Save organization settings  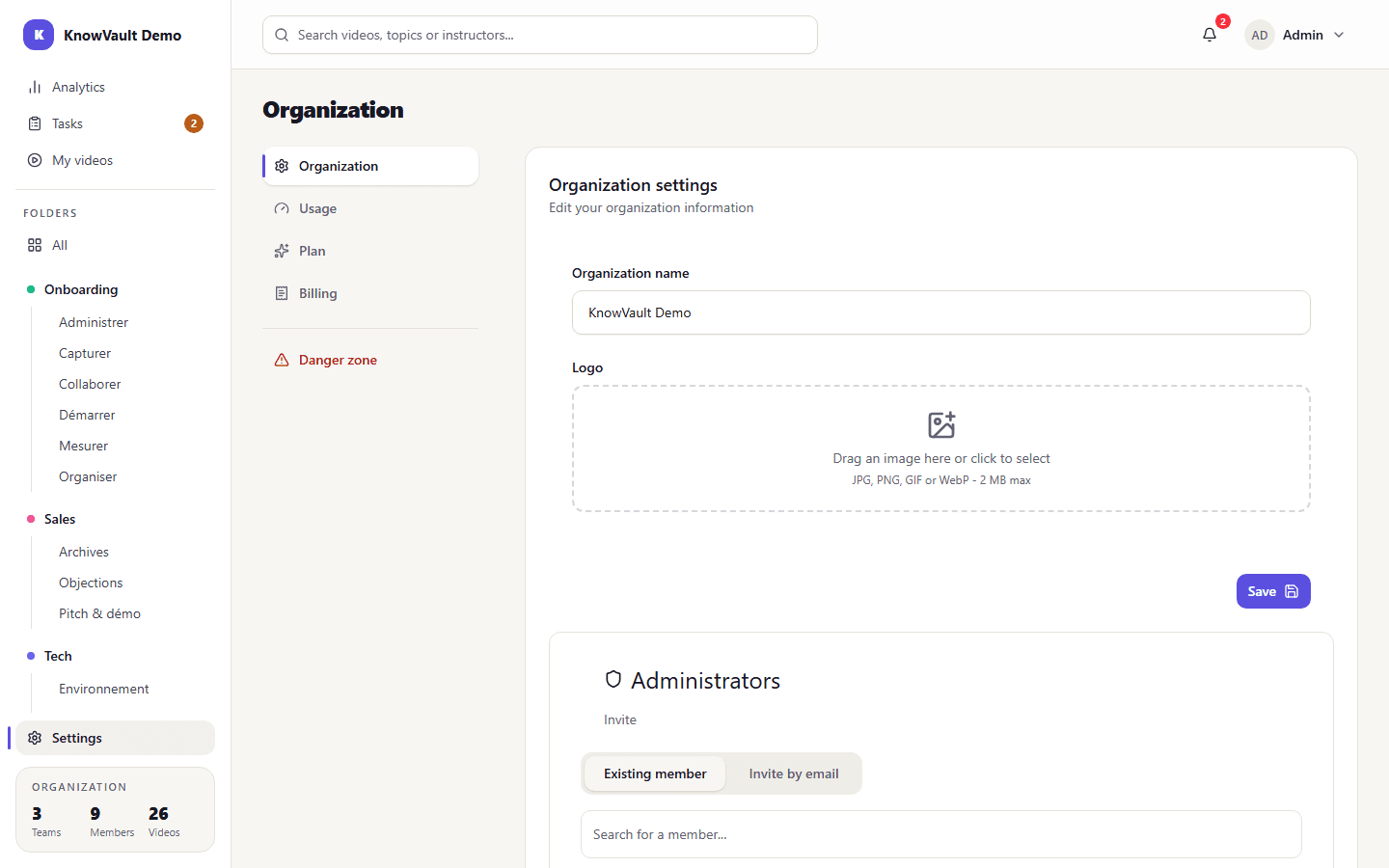click(x=1273, y=591)
